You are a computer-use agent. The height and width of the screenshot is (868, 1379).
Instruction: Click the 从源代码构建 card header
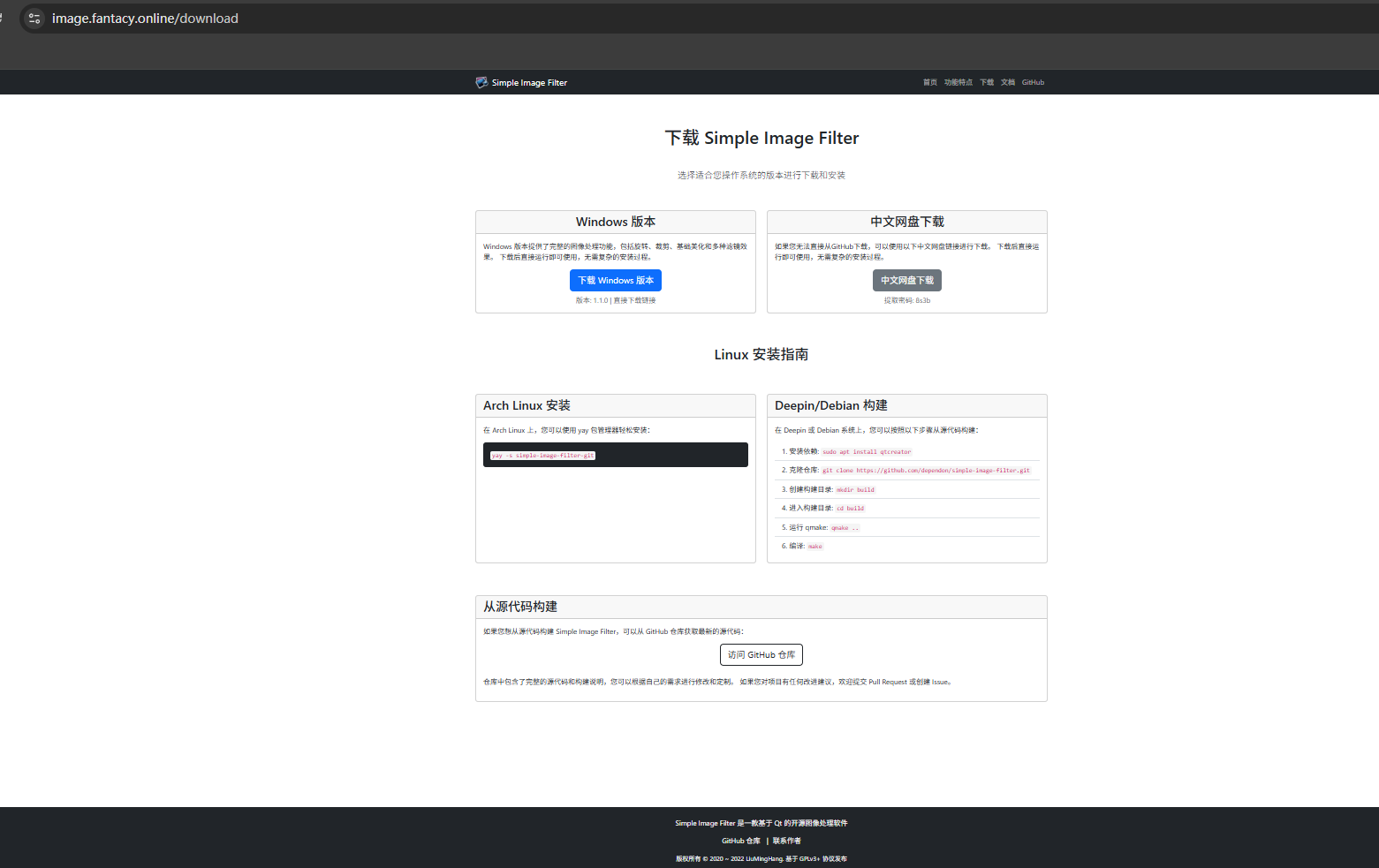761,607
